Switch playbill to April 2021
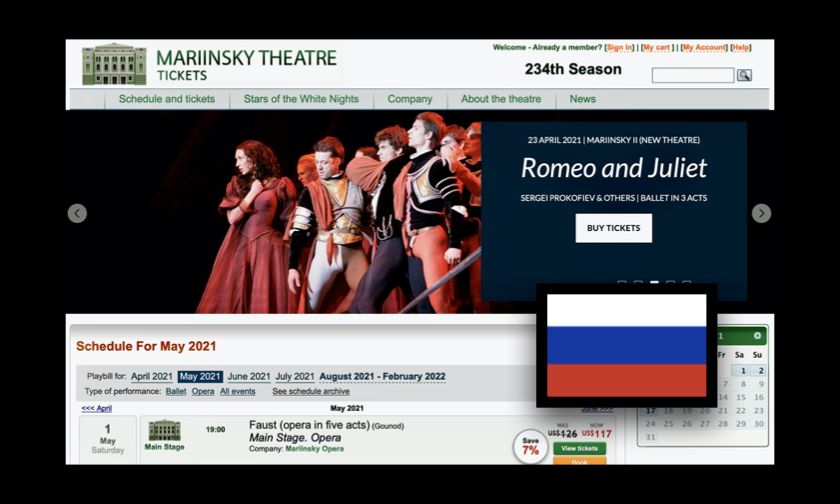Image resolution: width=840 pixels, height=504 pixels. click(x=152, y=377)
